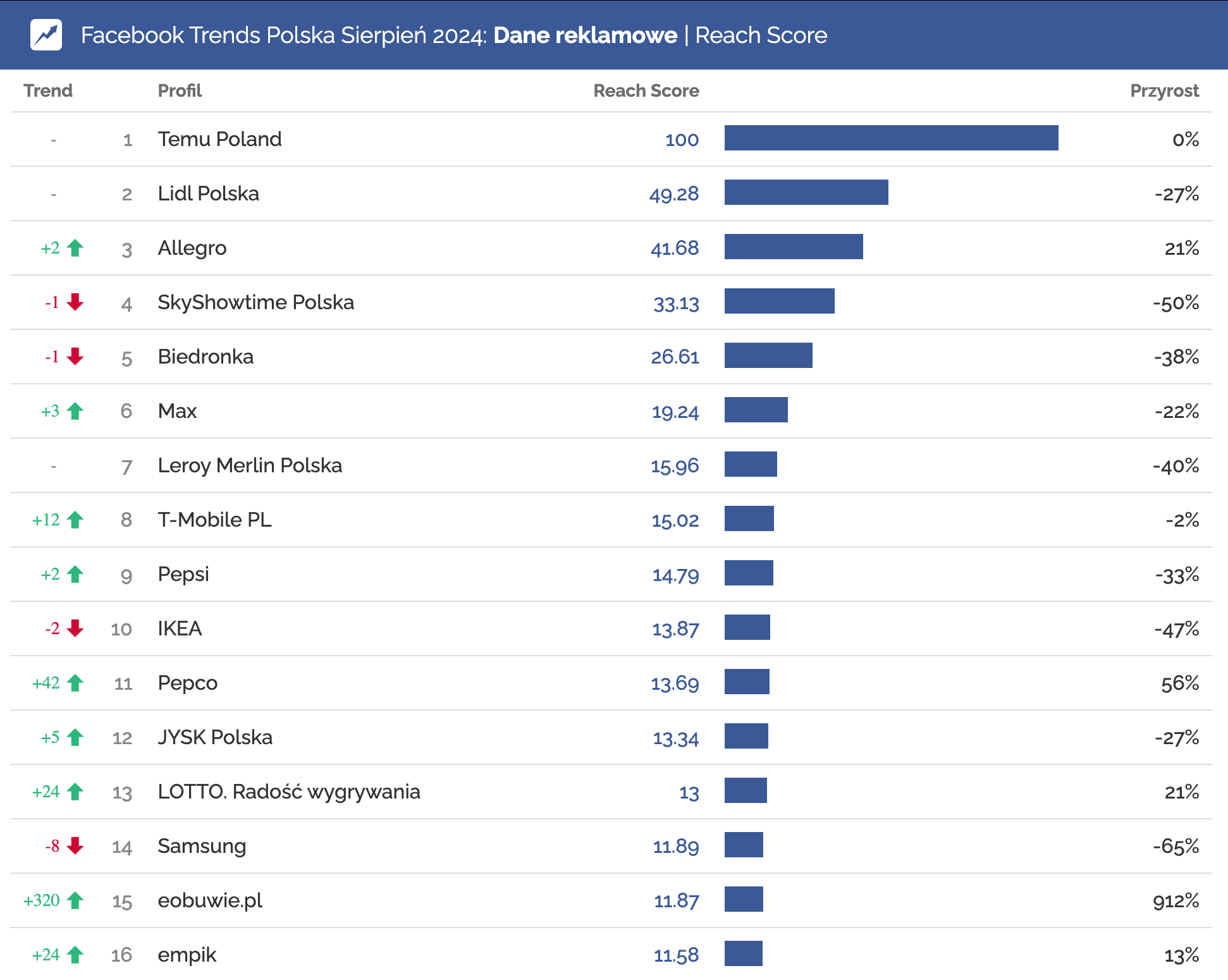1228x980 pixels.
Task: Click the 11.58 reach score value
Action: 676,955
